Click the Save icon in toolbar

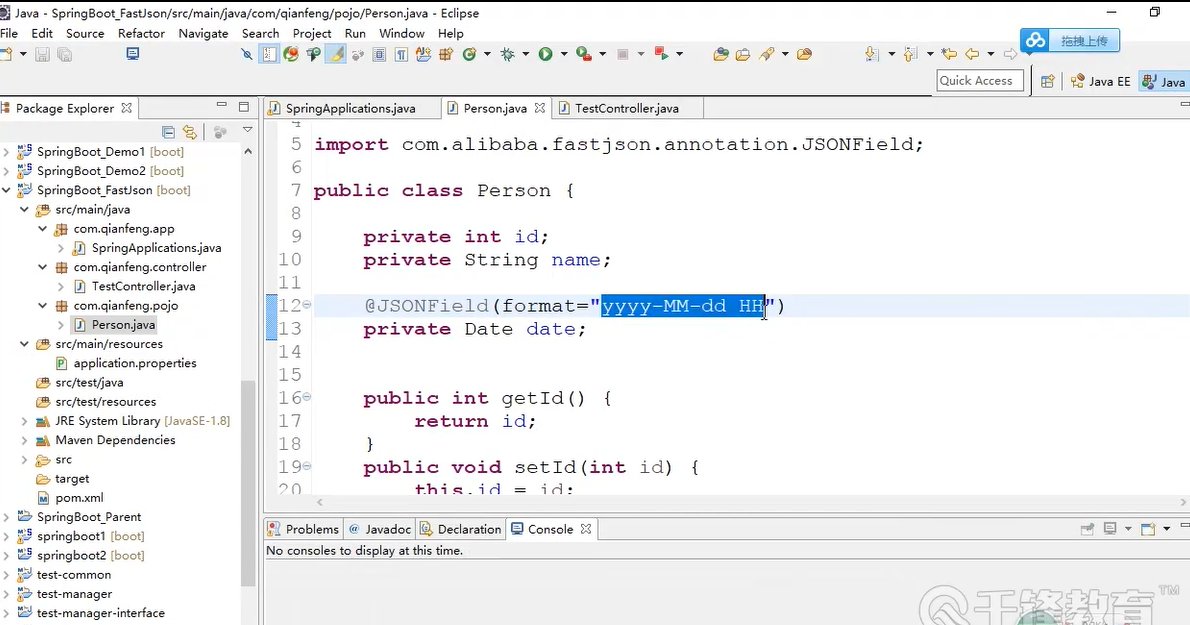(42, 54)
